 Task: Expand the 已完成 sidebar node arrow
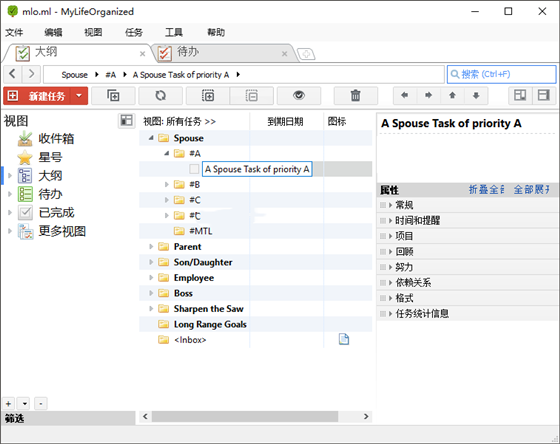point(10,213)
